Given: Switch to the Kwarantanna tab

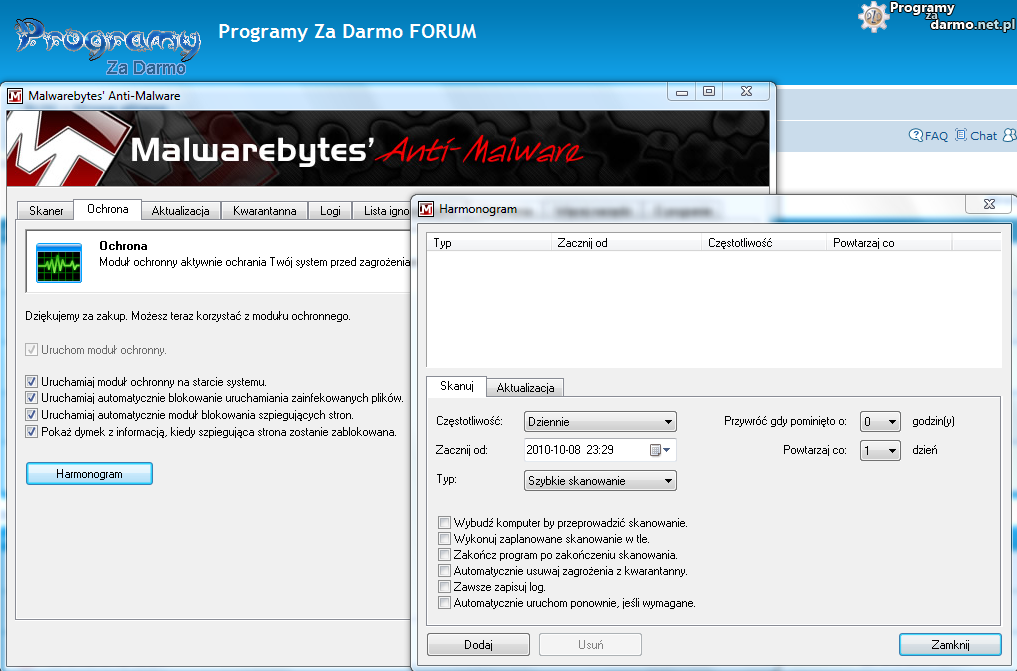Looking at the screenshot, I should [x=264, y=211].
